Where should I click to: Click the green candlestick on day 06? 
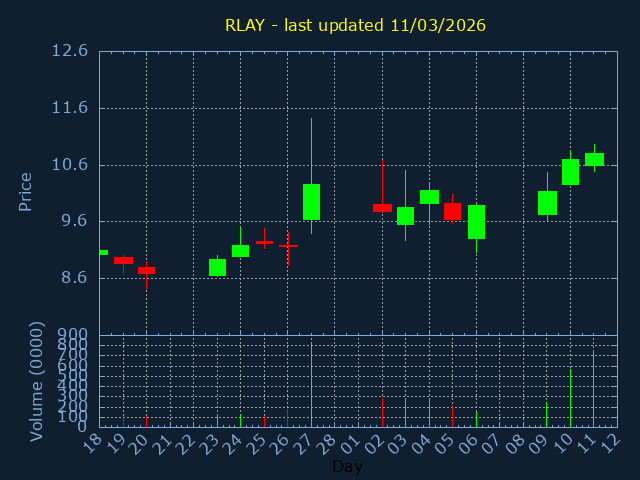[x=476, y=222]
